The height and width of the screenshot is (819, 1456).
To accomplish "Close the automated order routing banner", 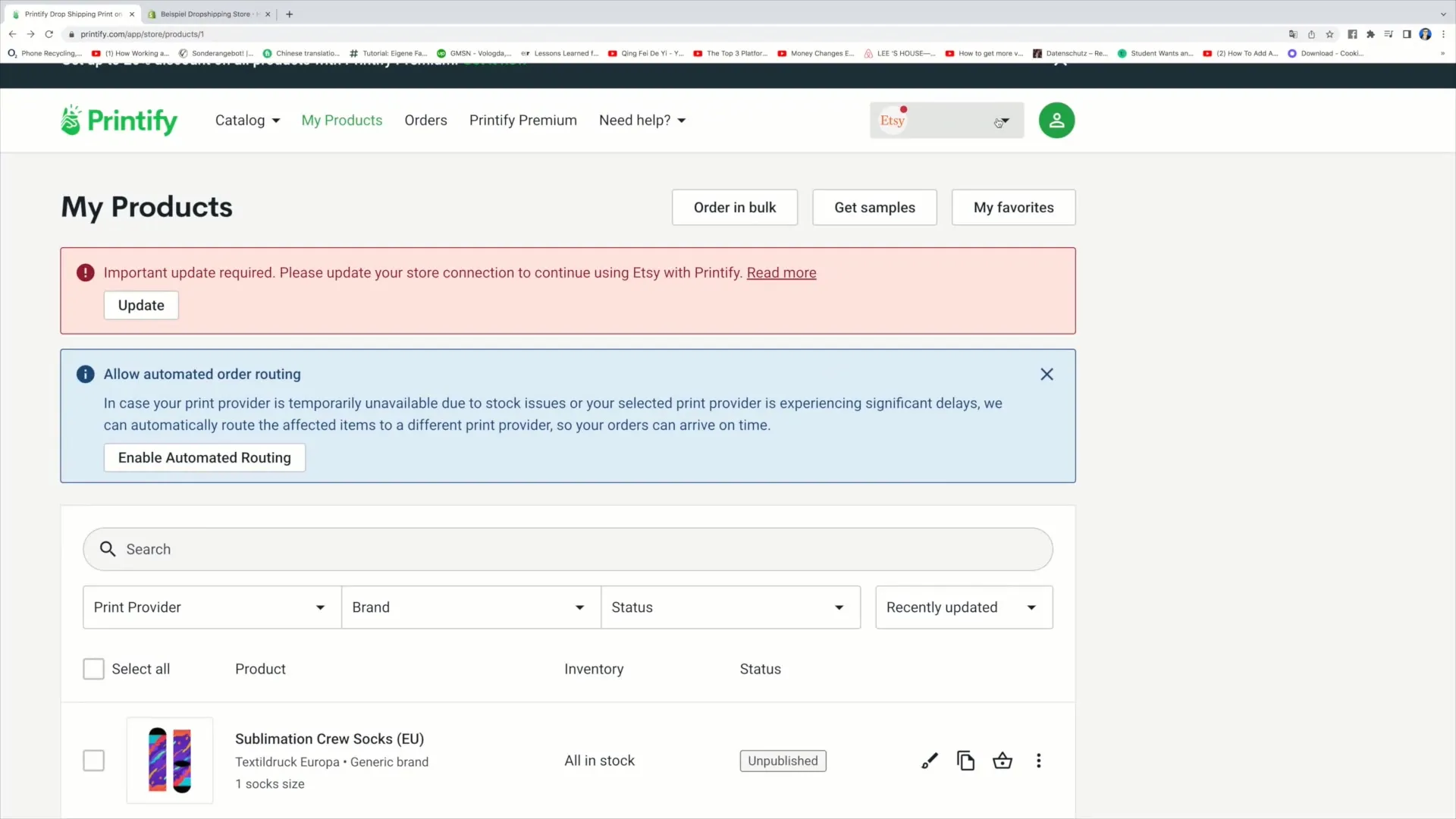I will point(1047,374).
